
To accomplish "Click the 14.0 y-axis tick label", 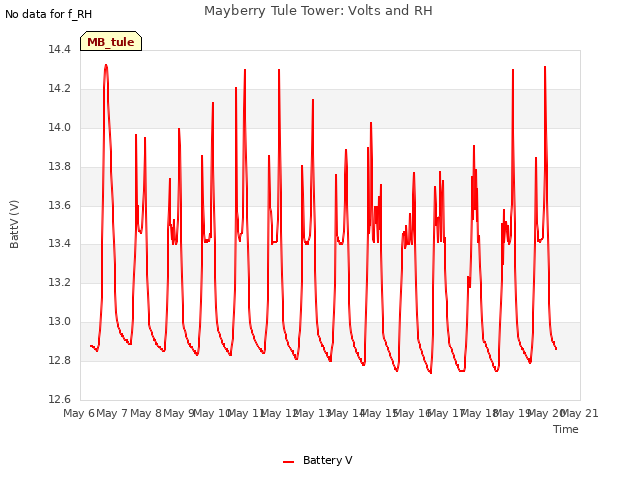I will pos(60,127).
